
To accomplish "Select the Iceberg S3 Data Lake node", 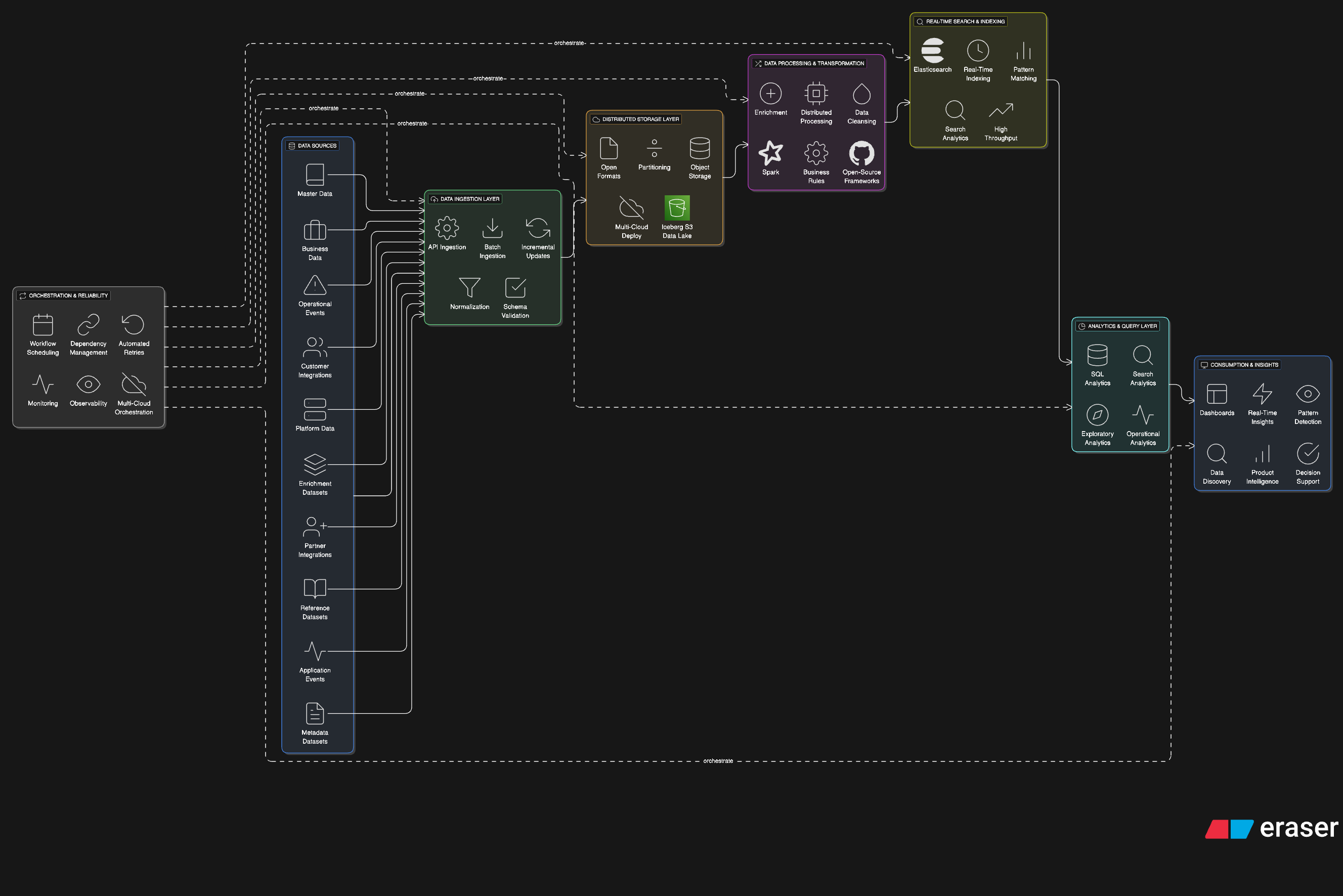I will point(677,208).
